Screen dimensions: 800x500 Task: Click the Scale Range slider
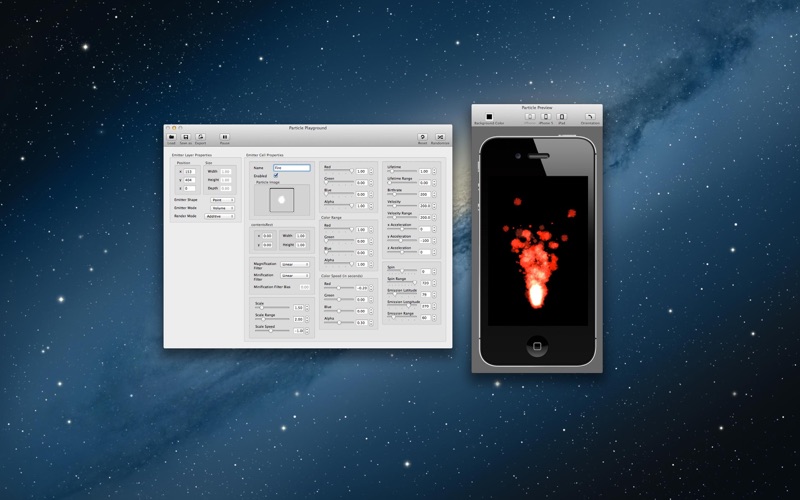(272, 319)
